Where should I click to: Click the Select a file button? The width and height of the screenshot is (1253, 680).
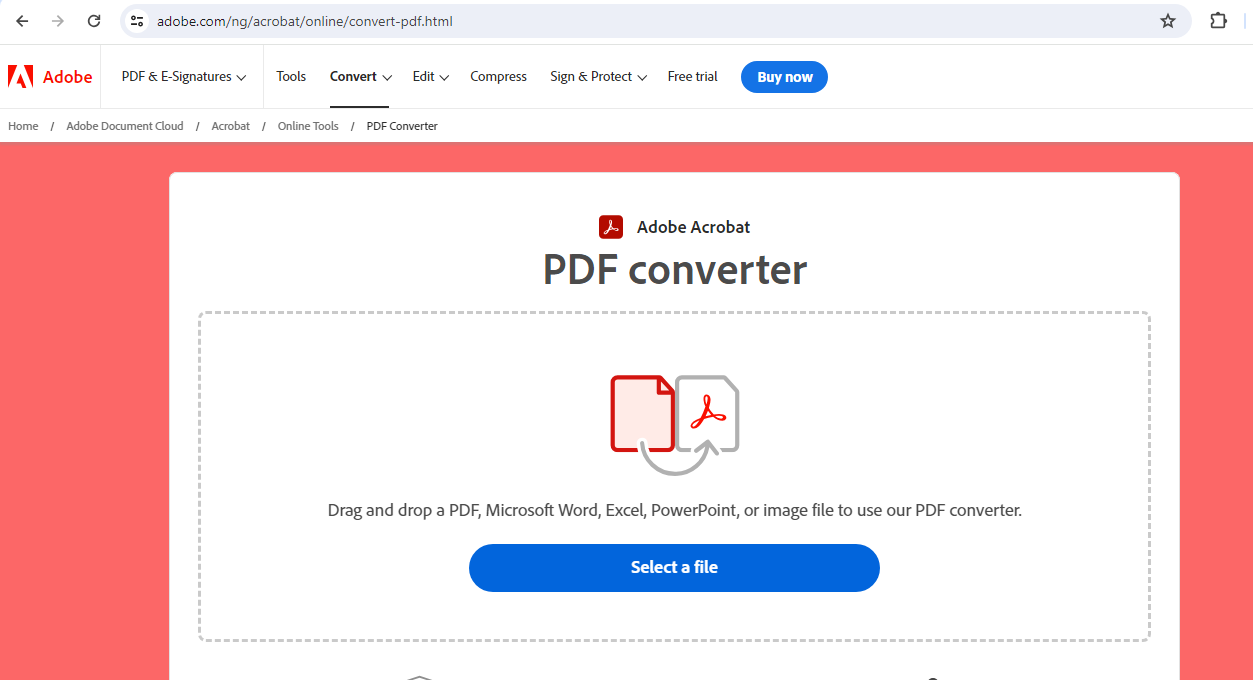point(674,568)
